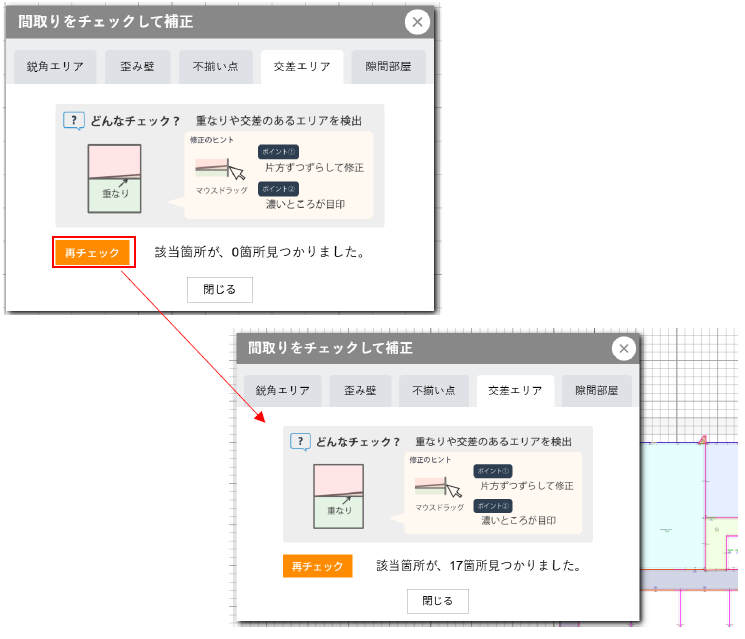Click the question mark icon in the upper dialog
Image resolution: width=745 pixels, height=639 pixels.
click(x=74, y=121)
